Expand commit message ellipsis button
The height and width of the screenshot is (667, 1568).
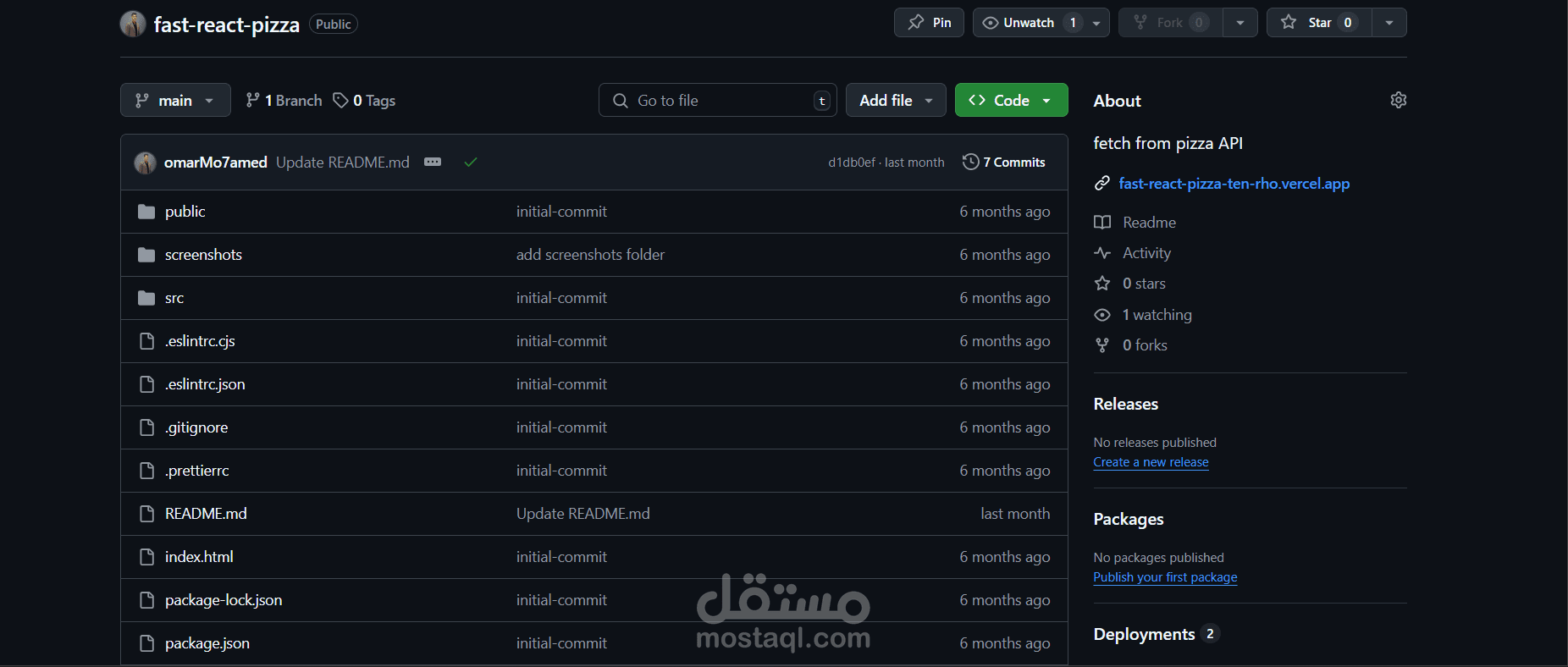[x=433, y=162]
